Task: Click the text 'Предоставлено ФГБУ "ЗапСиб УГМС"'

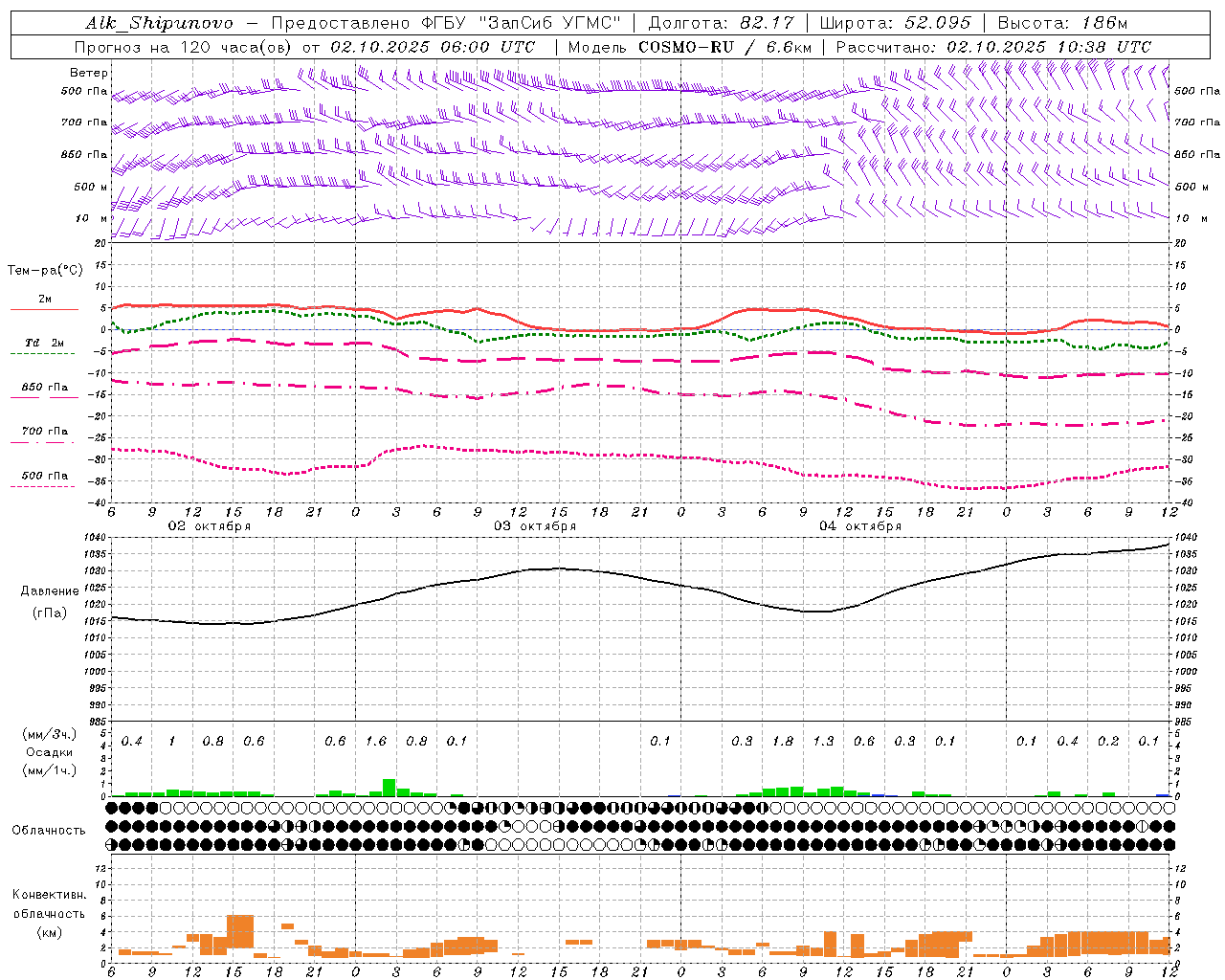Action: click(x=447, y=23)
